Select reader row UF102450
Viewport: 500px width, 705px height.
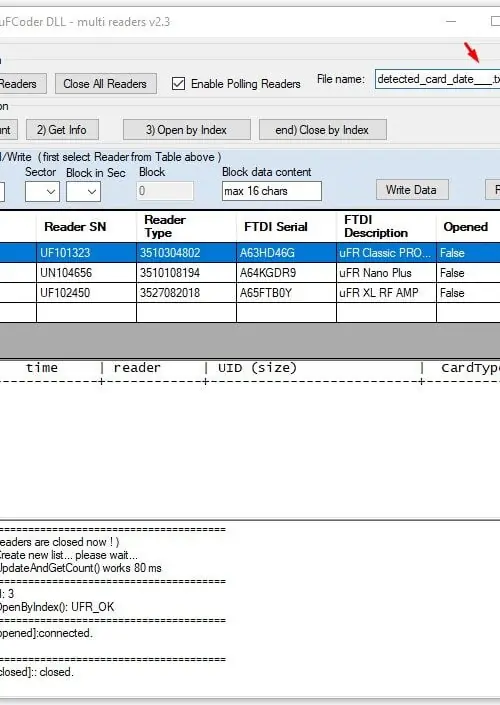pyautogui.click(x=250, y=293)
